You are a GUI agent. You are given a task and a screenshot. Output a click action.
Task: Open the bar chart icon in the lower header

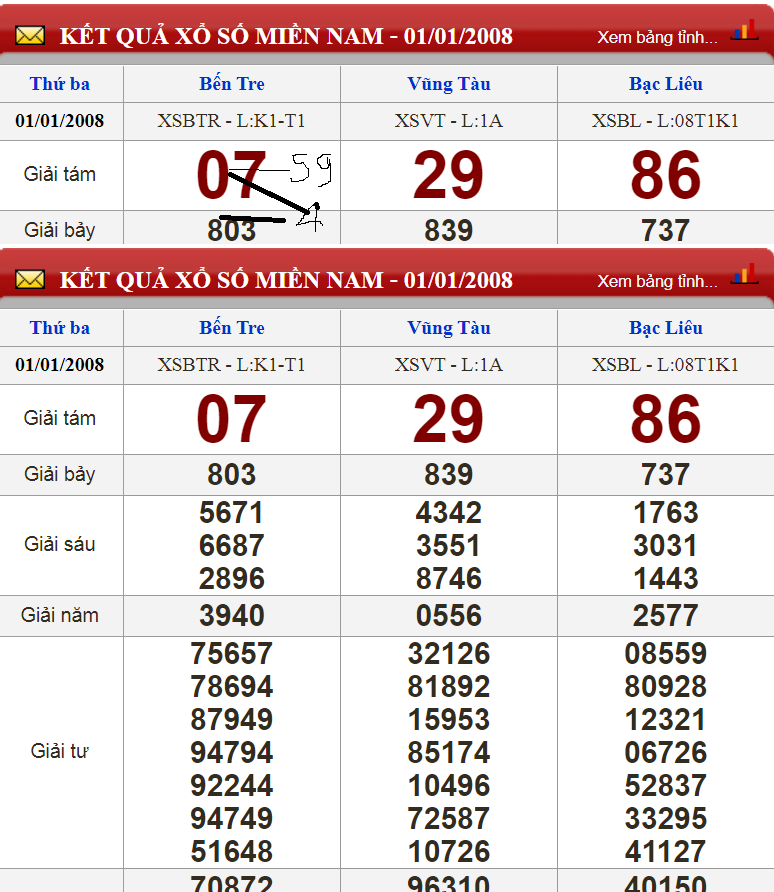(745, 274)
